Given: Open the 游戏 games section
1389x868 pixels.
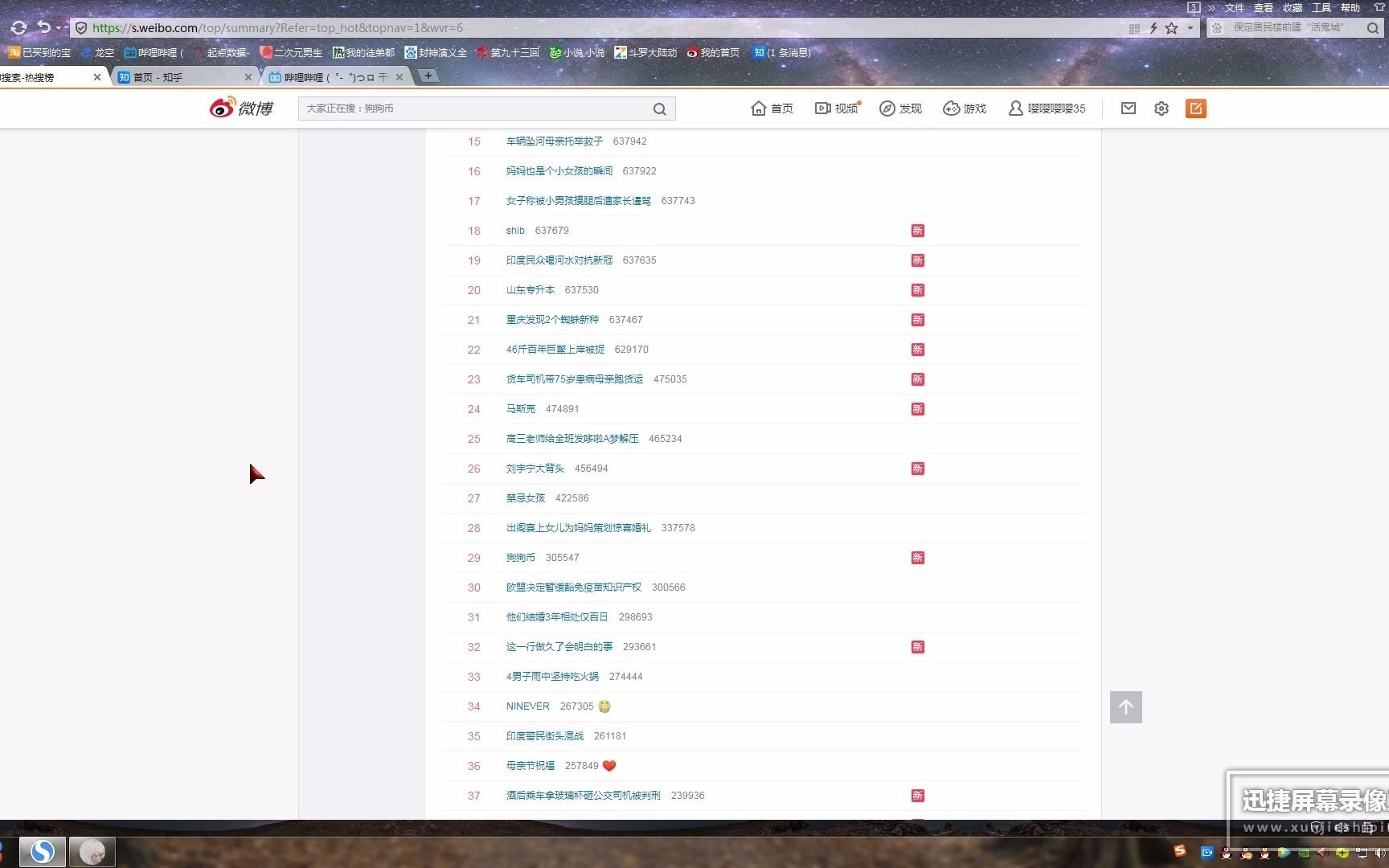Looking at the screenshot, I should (x=965, y=108).
